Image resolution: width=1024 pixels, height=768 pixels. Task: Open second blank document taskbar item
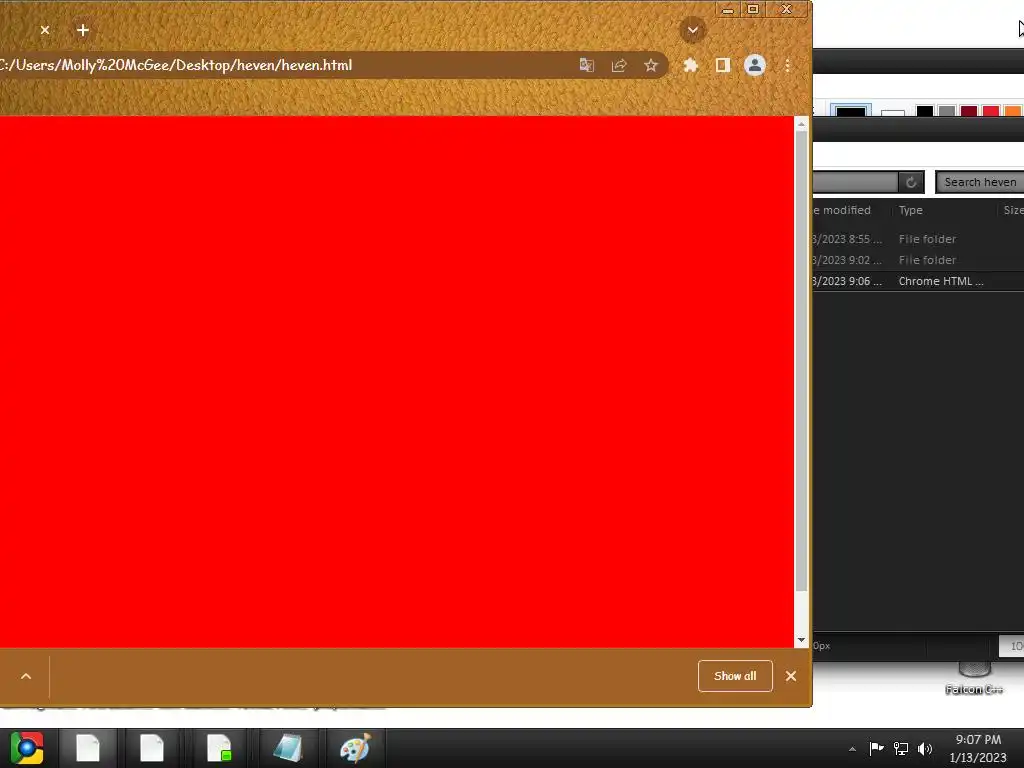click(152, 748)
